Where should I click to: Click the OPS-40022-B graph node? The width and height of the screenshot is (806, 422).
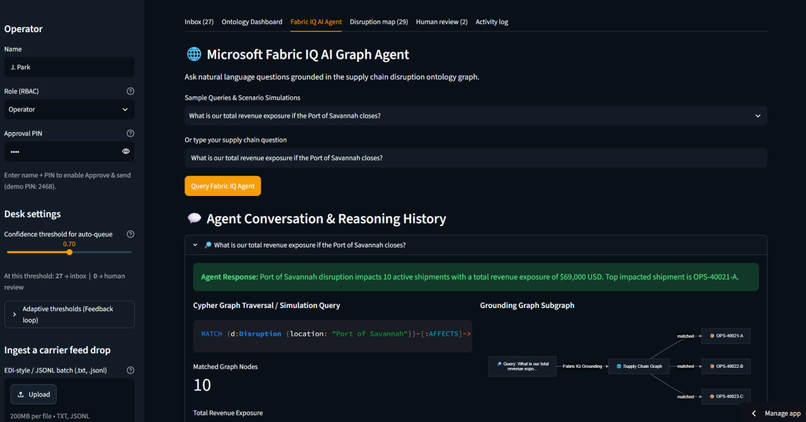(726, 366)
